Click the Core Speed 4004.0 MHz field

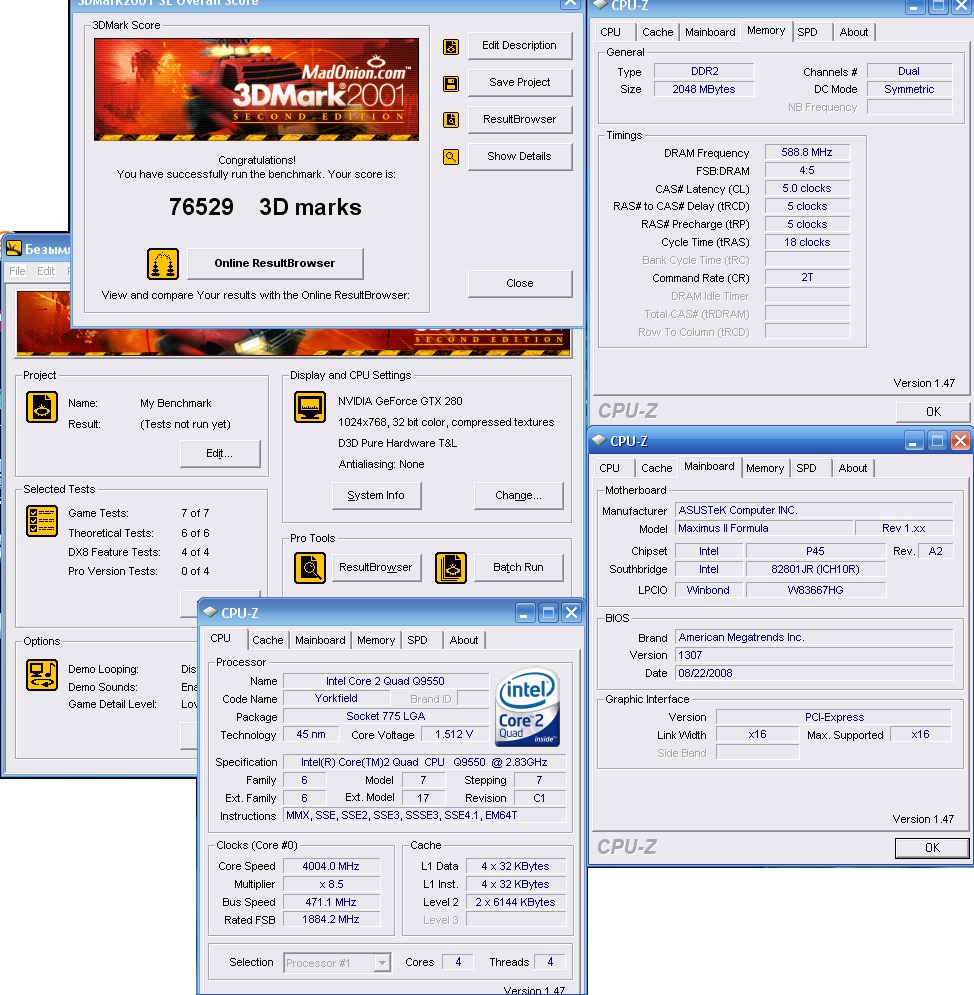pyautogui.click(x=331, y=866)
